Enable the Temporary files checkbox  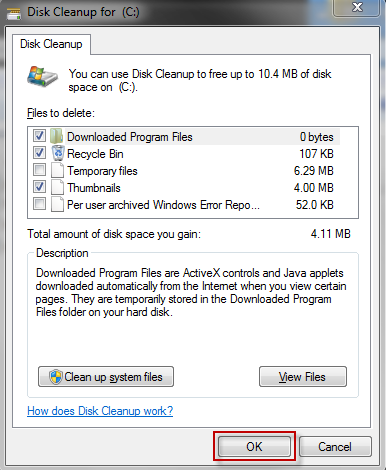click(x=39, y=170)
